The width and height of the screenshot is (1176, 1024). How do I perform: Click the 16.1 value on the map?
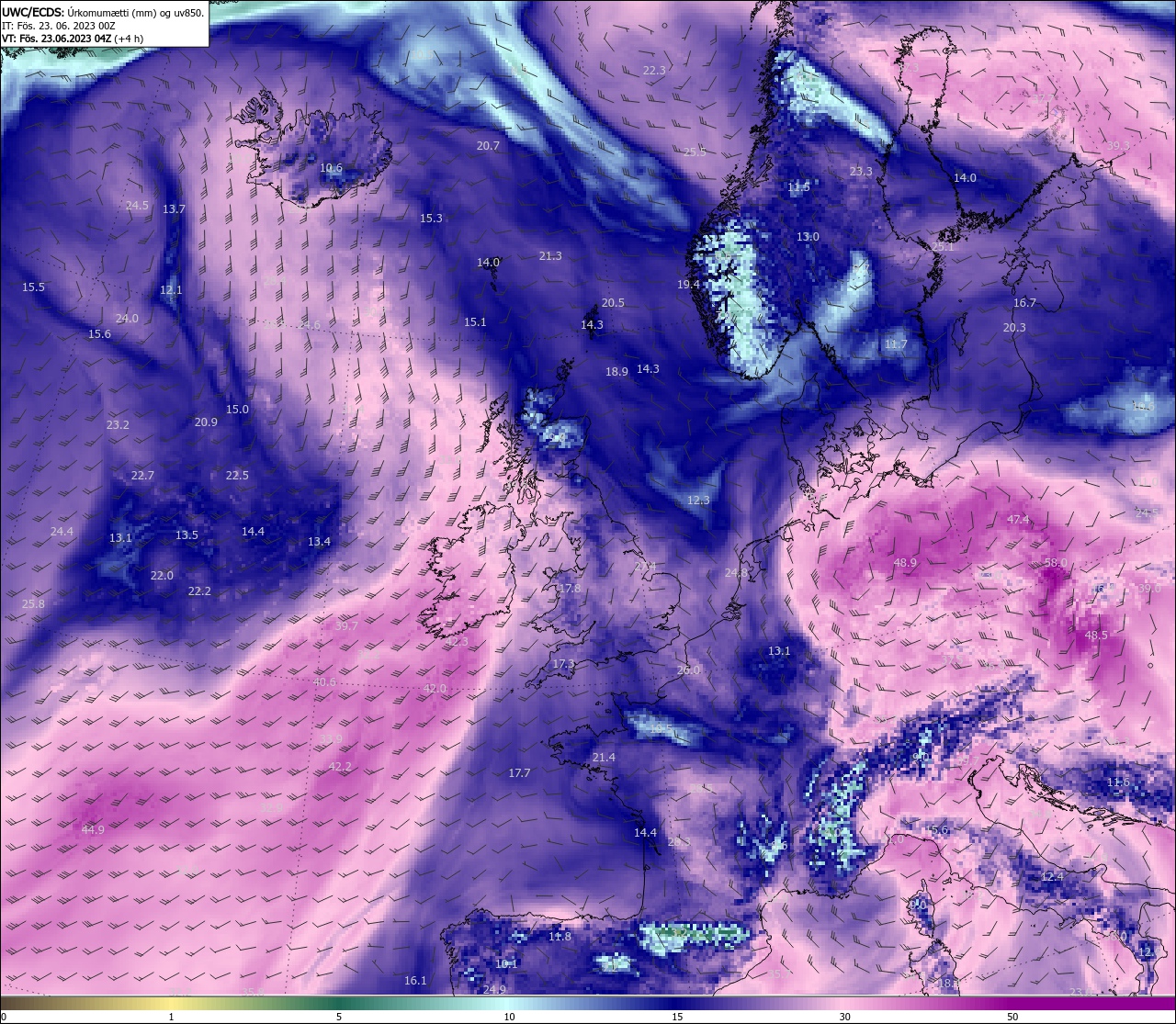pyautogui.click(x=415, y=981)
